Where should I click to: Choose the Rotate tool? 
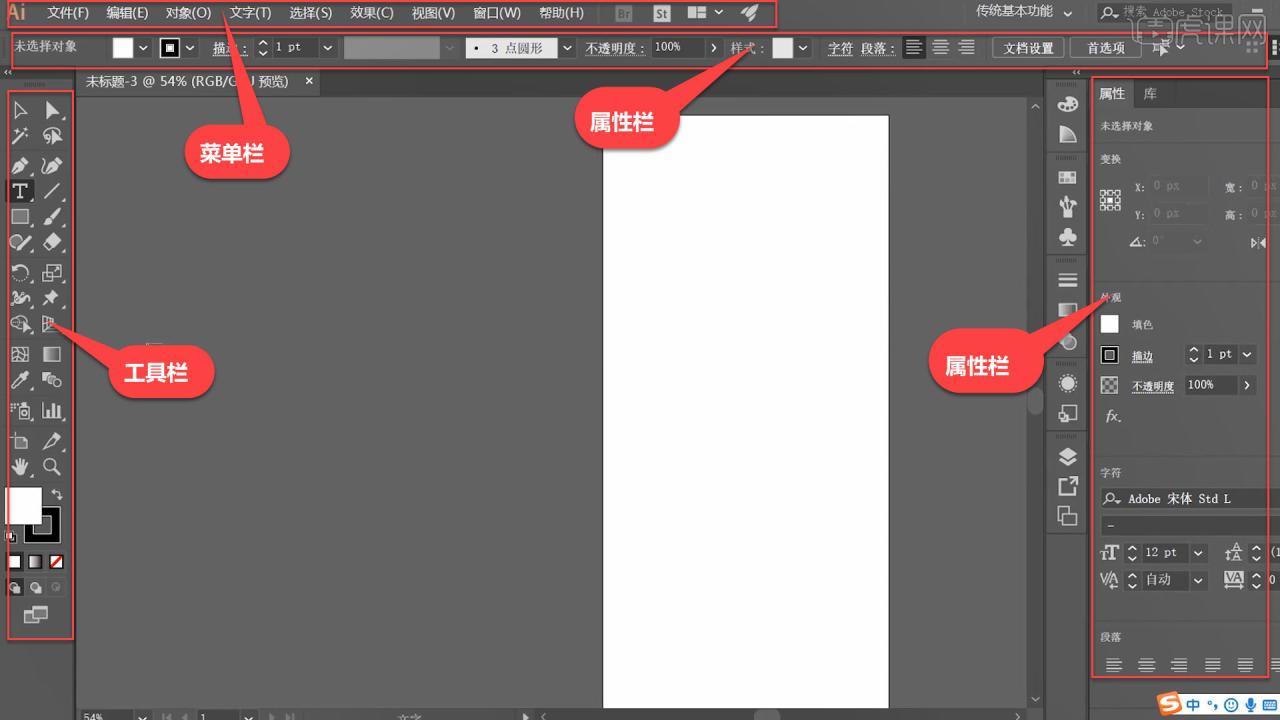pyautogui.click(x=20, y=272)
